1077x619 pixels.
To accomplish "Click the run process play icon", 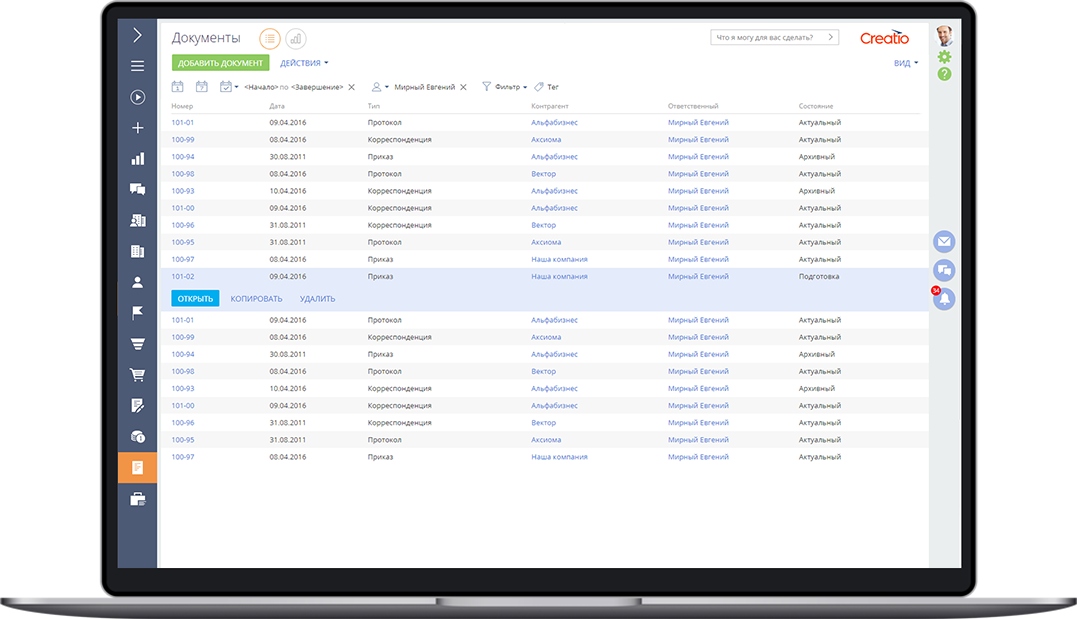I will coord(137,97).
